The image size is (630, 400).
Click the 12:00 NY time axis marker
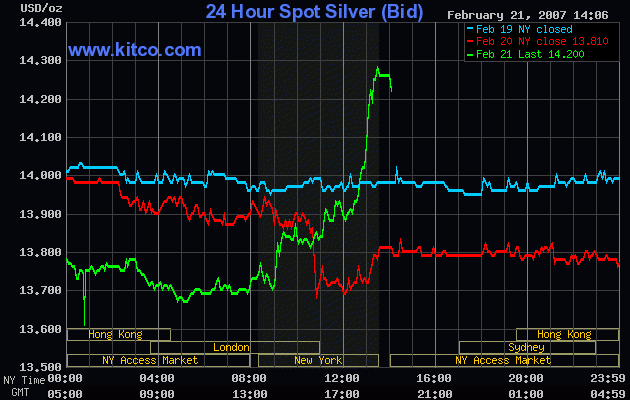coord(341,379)
